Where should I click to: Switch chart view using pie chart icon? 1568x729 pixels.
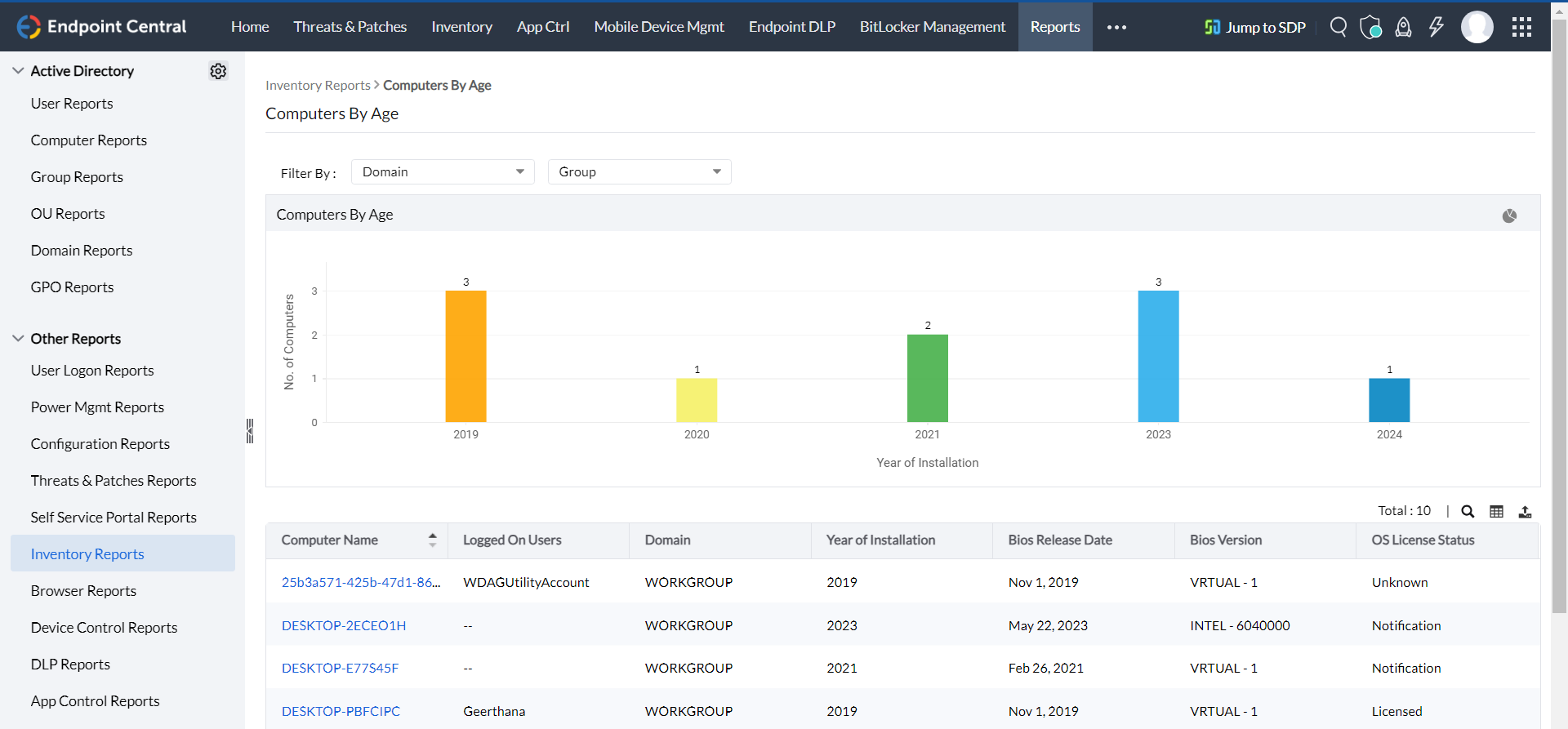pos(1509,216)
